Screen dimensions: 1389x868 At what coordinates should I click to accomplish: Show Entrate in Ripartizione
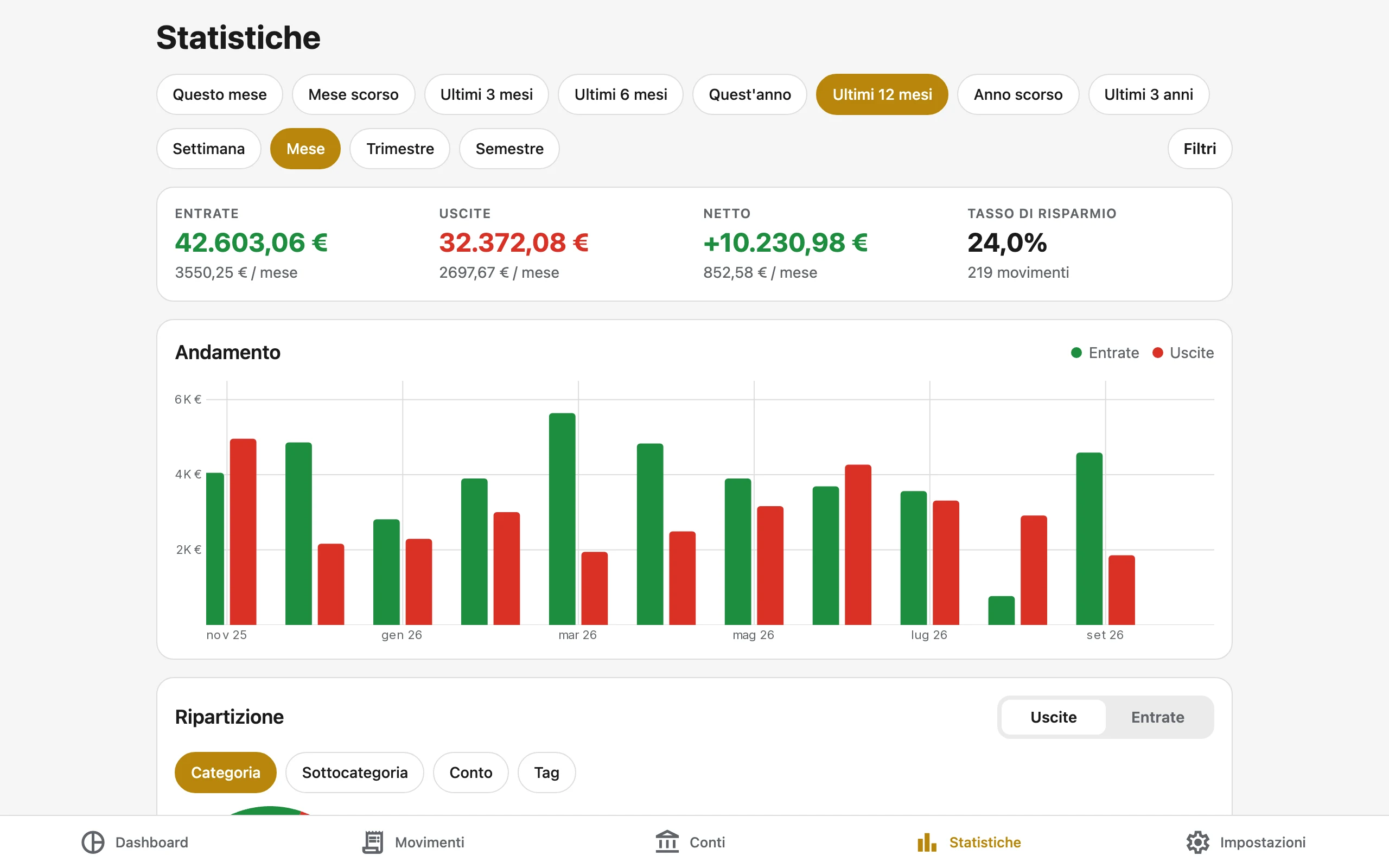pyautogui.click(x=1158, y=717)
